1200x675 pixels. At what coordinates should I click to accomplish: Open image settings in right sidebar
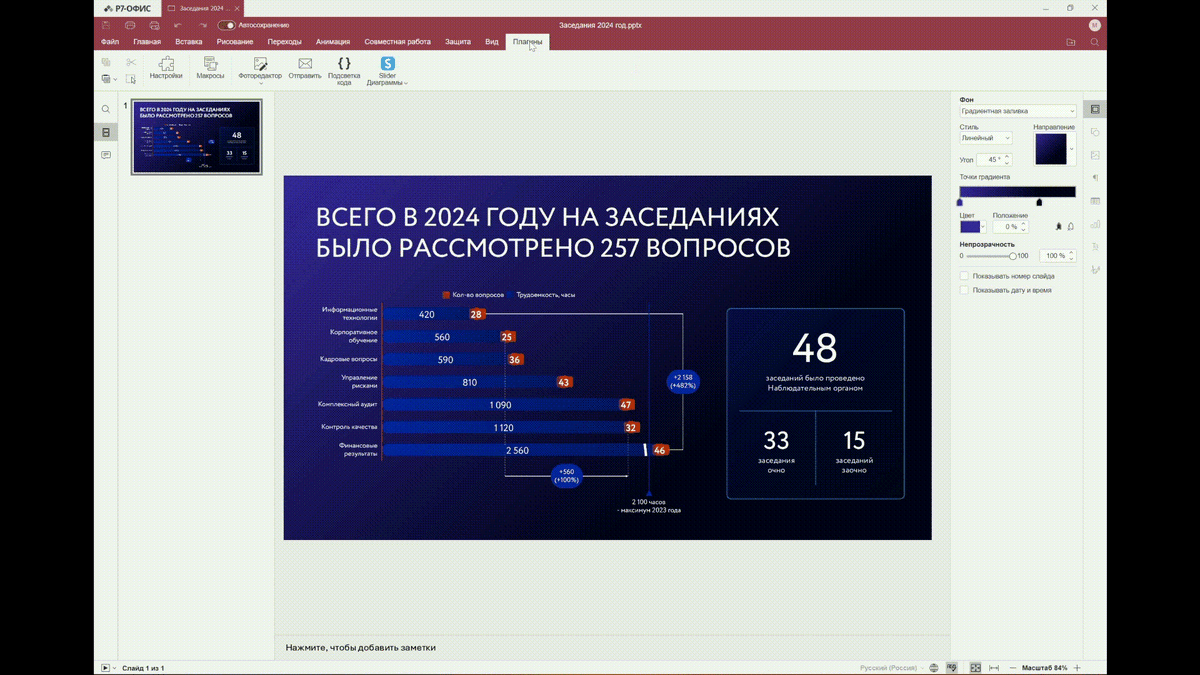(x=1095, y=155)
